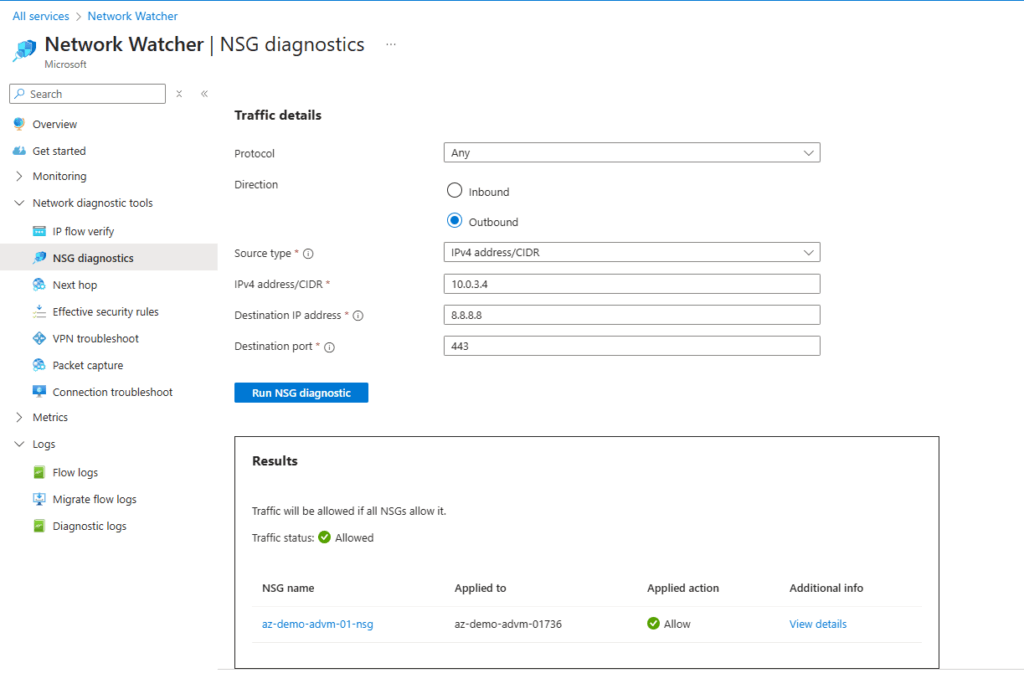
Task: Click the Next hop icon in sidebar
Action: point(39,285)
